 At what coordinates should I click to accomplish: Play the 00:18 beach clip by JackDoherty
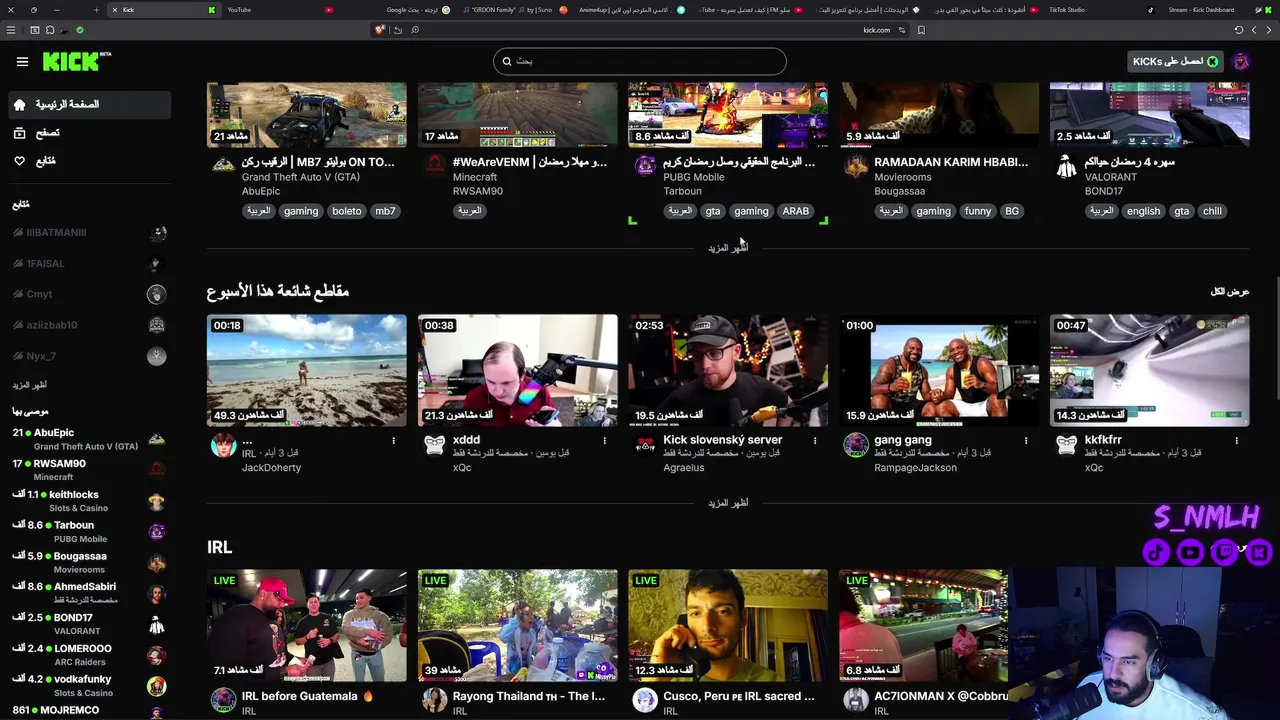307,370
